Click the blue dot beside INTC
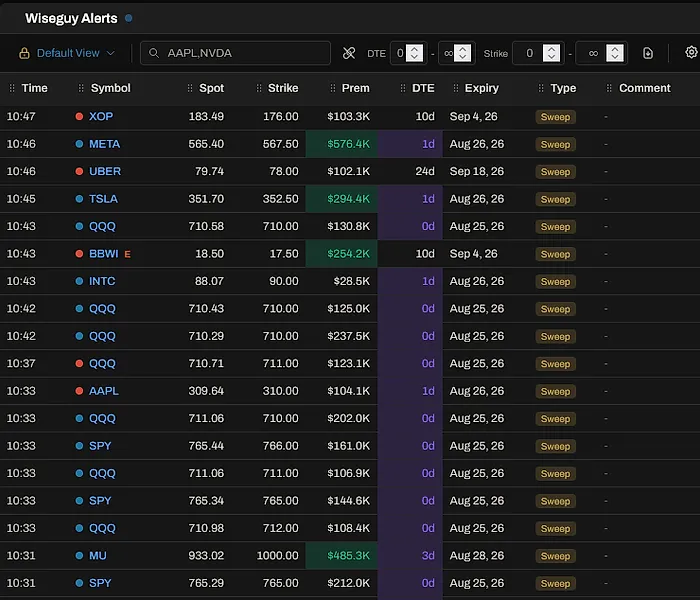Viewport: 700px width, 600px height. click(x=79, y=281)
